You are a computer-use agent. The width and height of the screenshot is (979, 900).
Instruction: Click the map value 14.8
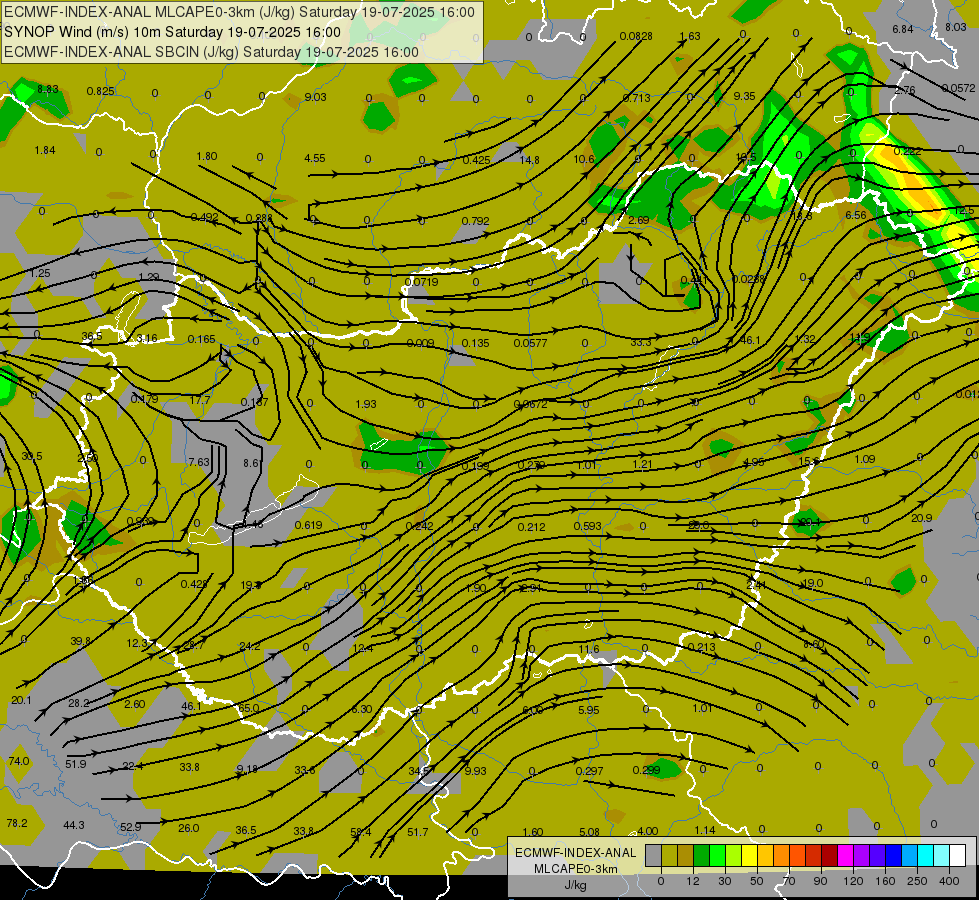pos(529,160)
